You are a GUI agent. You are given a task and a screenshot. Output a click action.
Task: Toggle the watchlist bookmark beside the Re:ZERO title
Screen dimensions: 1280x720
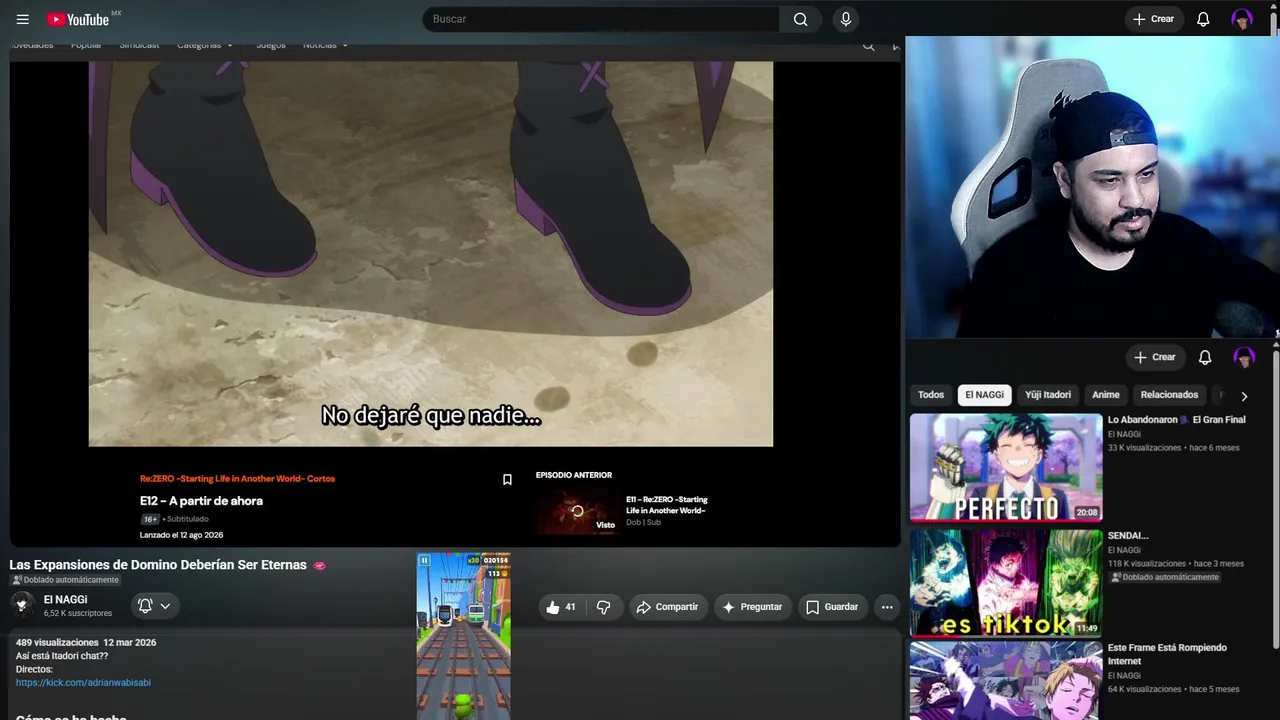(507, 480)
